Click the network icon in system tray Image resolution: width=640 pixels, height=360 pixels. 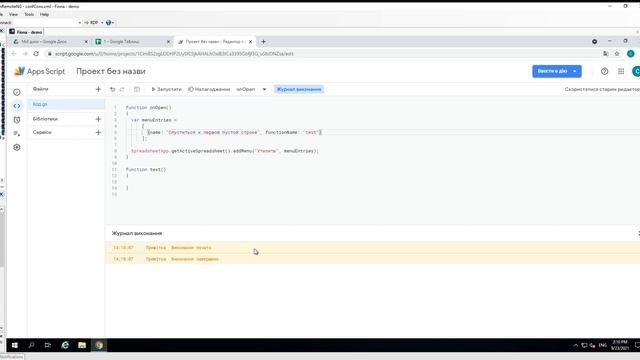584,345
